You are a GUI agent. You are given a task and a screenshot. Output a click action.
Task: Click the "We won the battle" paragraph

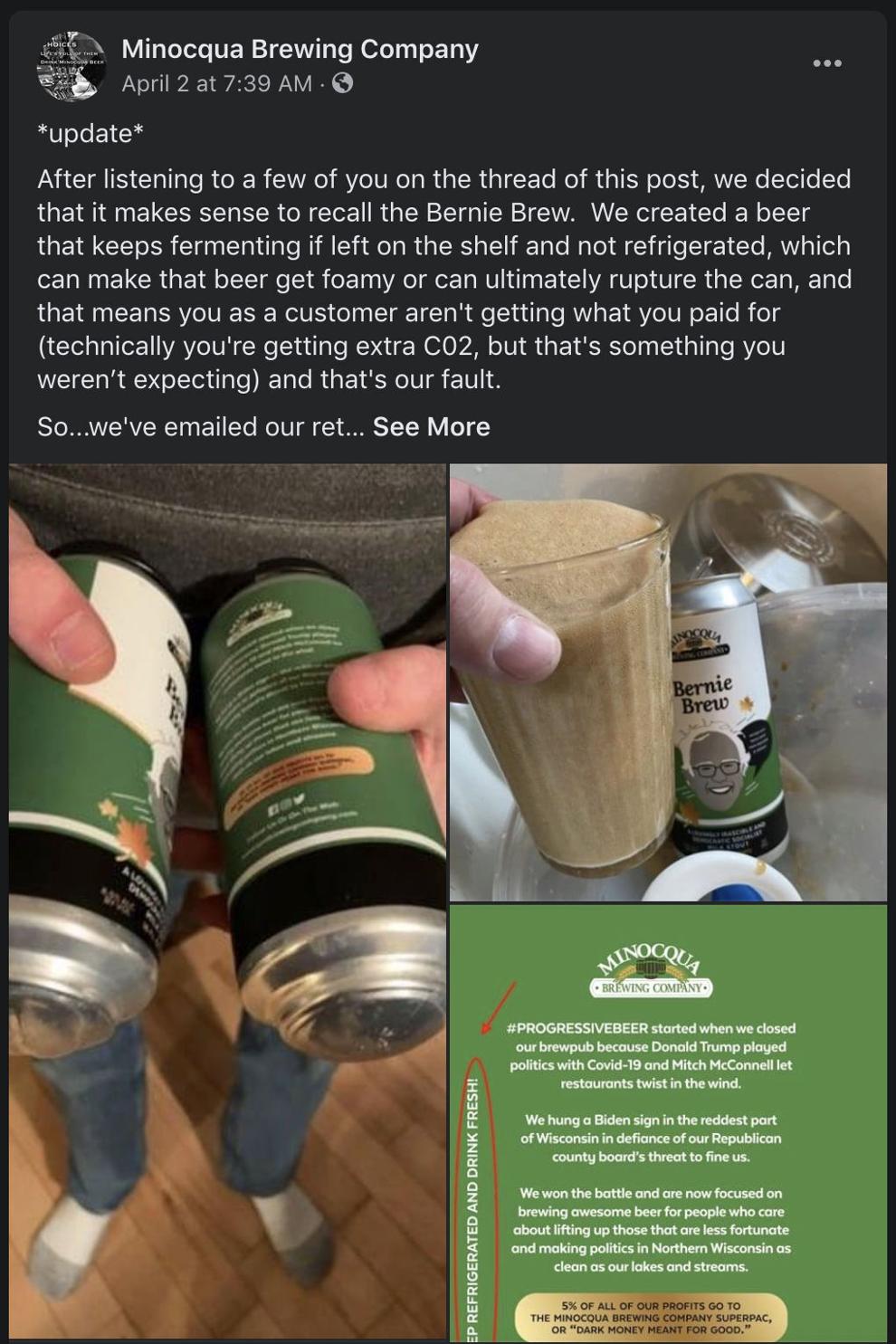pos(651,1229)
